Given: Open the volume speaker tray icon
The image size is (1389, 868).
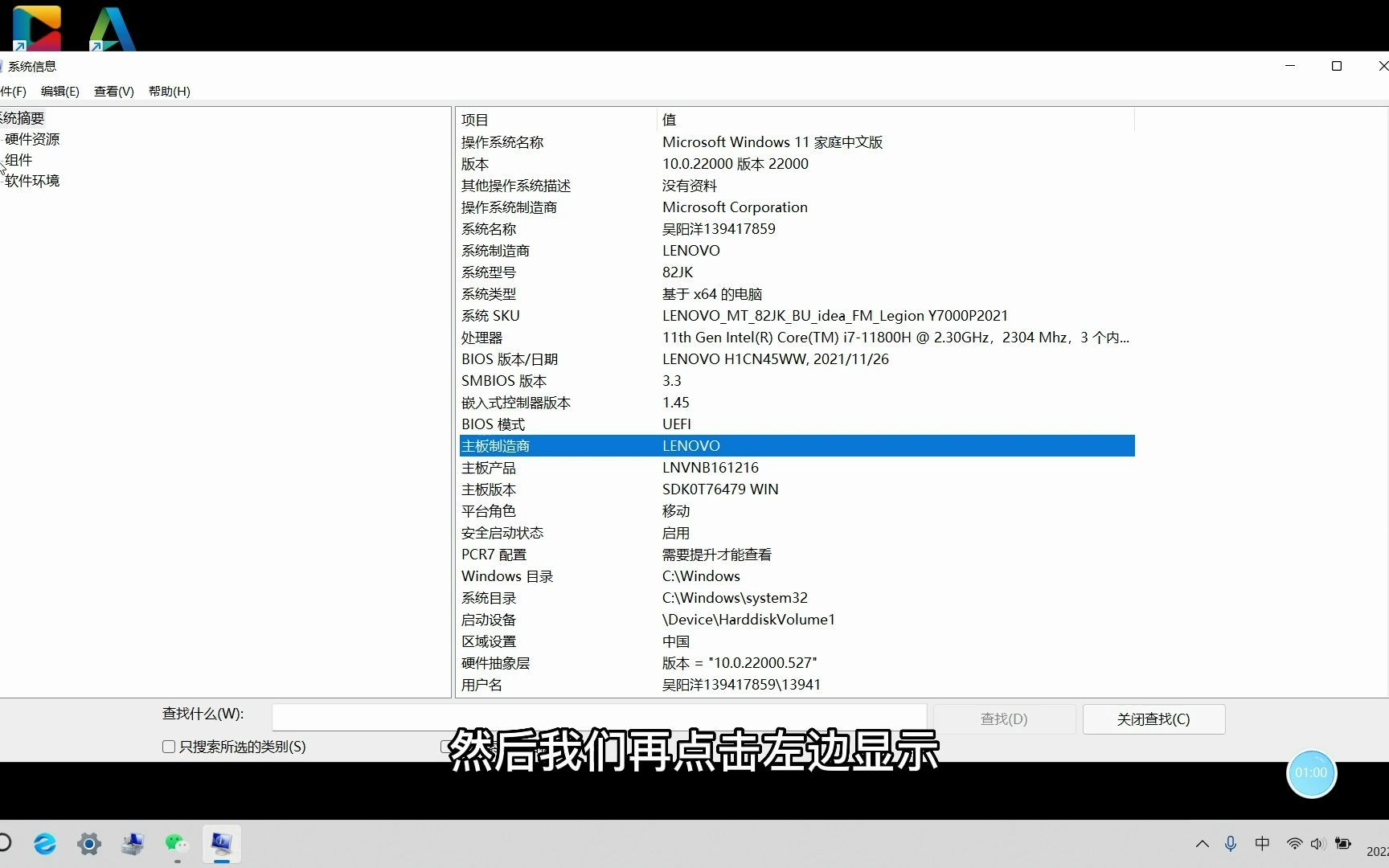Looking at the screenshot, I should pyautogui.click(x=1317, y=844).
